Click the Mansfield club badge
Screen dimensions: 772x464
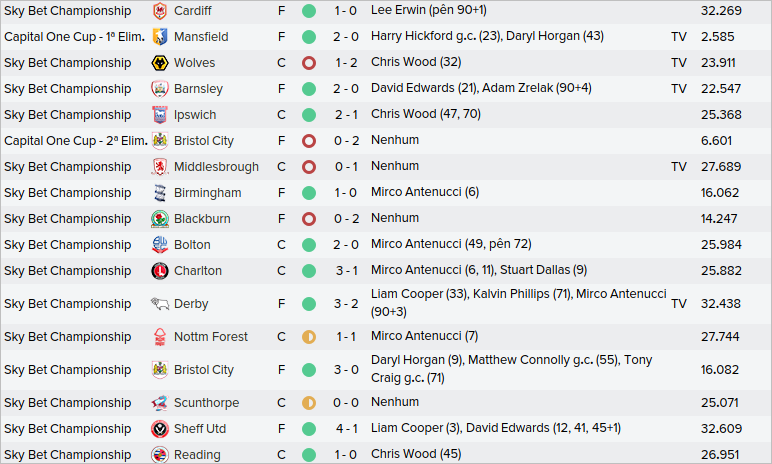[159, 37]
